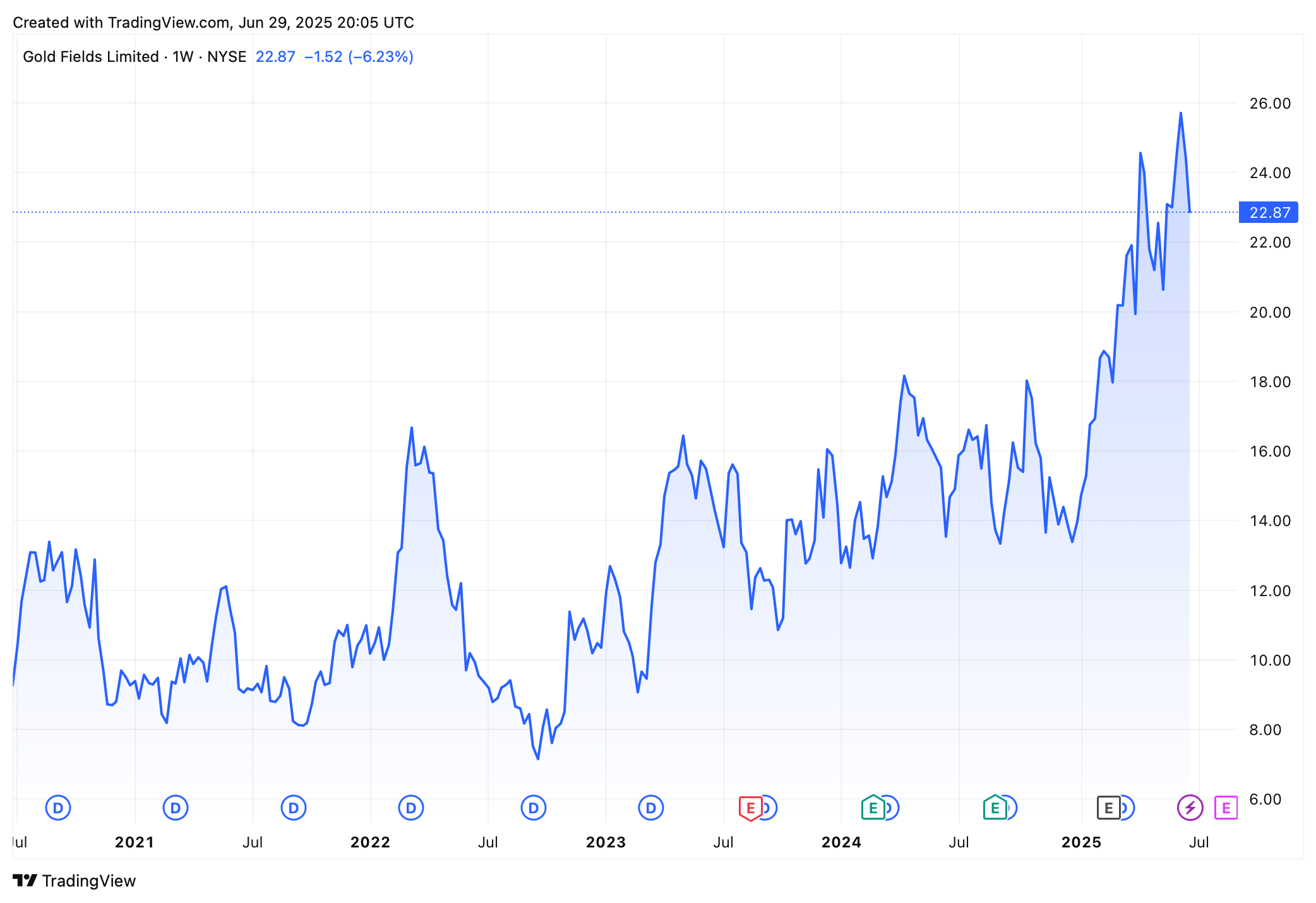
Task: Click Jul label between 2023 and 2024
Action: click(723, 842)
